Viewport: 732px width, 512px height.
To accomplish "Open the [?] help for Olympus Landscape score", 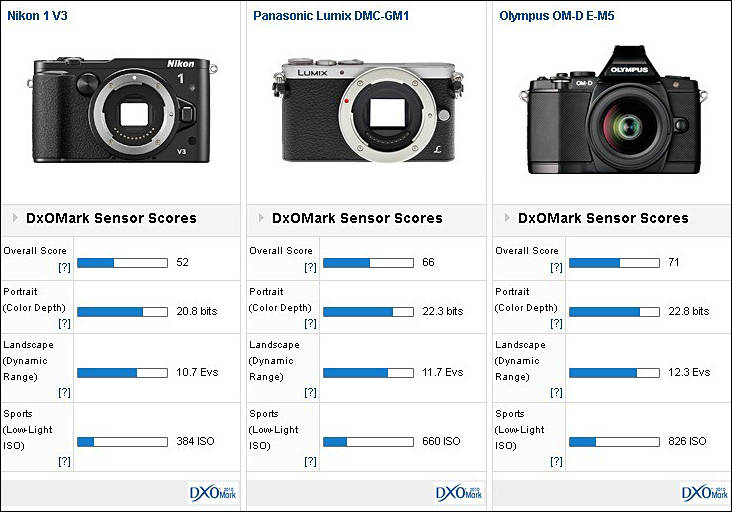I will [556, 392].
